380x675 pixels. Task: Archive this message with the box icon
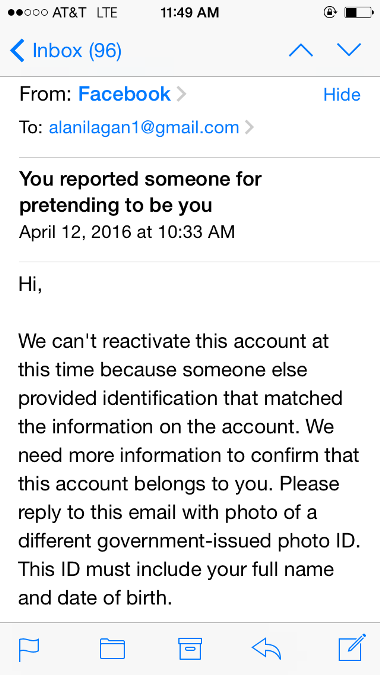pos(190,648)
